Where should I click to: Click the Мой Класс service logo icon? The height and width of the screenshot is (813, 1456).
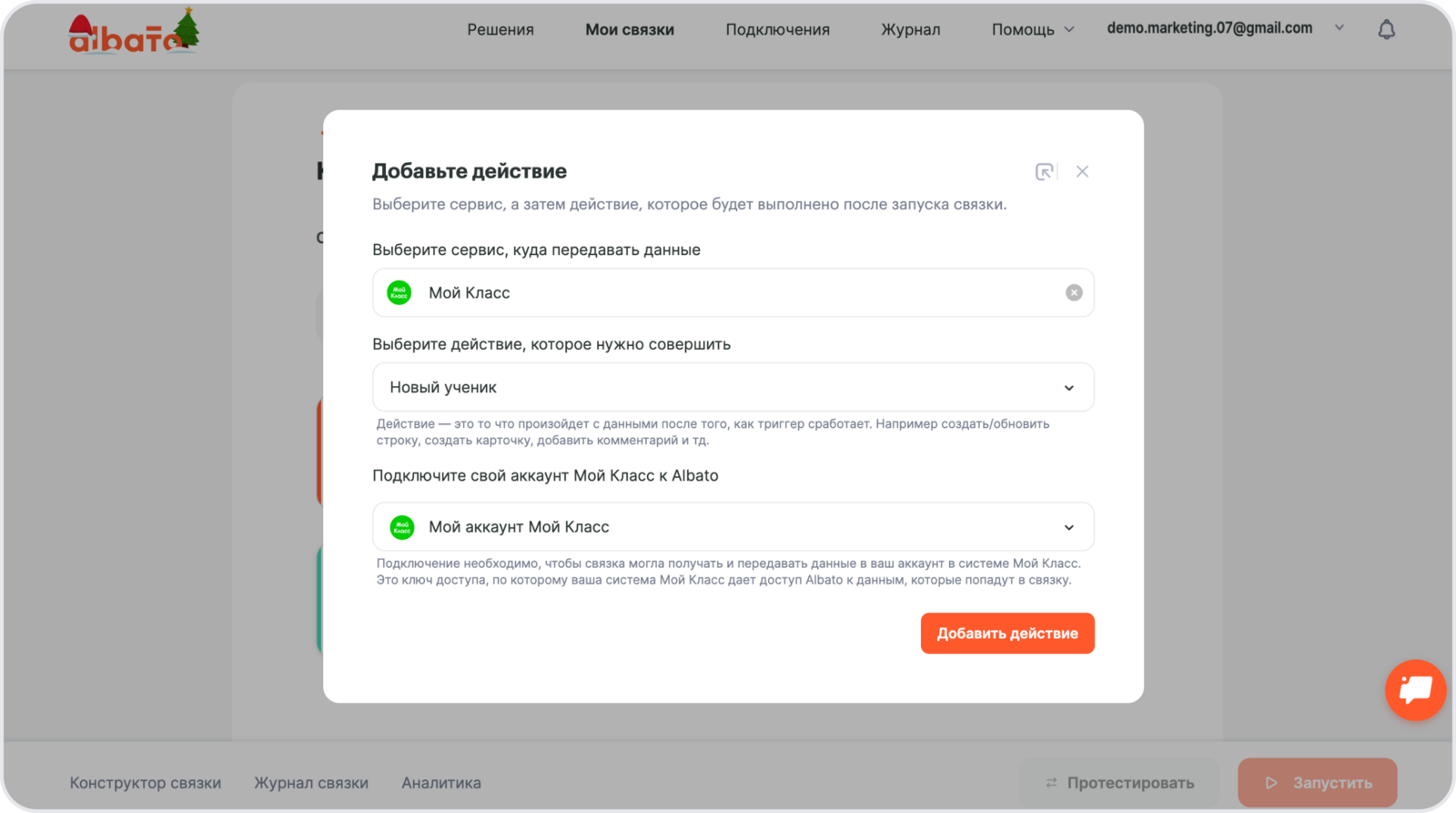399,292
